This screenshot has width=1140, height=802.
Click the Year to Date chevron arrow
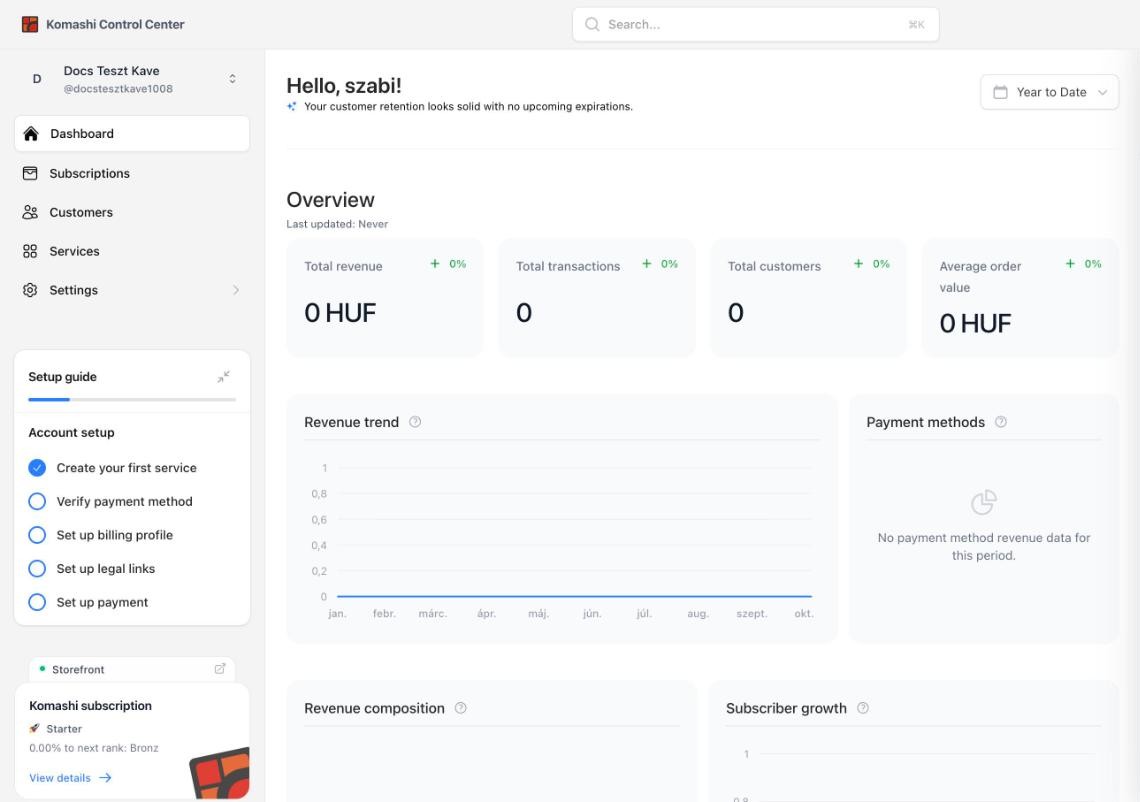[x=1102, y=92]
